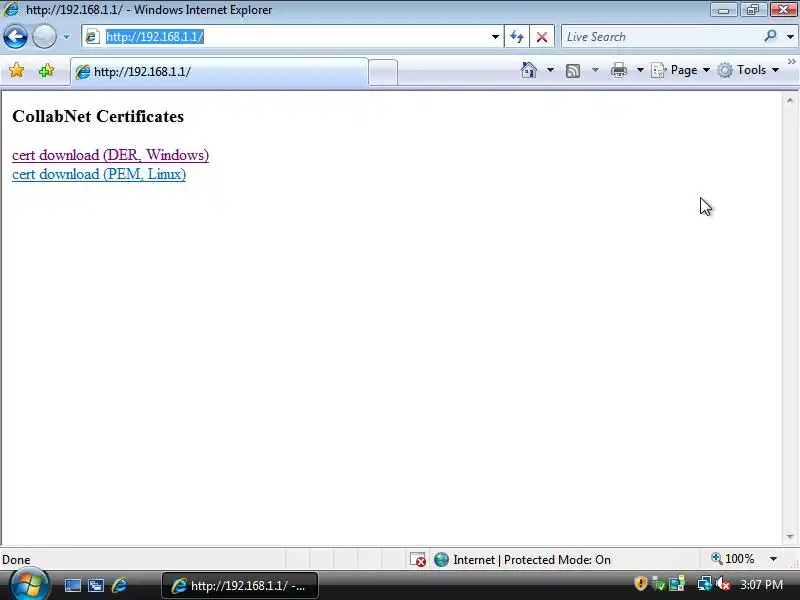The height and width of the screenshot is (600, 800).
Task: Click the Home toolbar icon
Action: 529,70
